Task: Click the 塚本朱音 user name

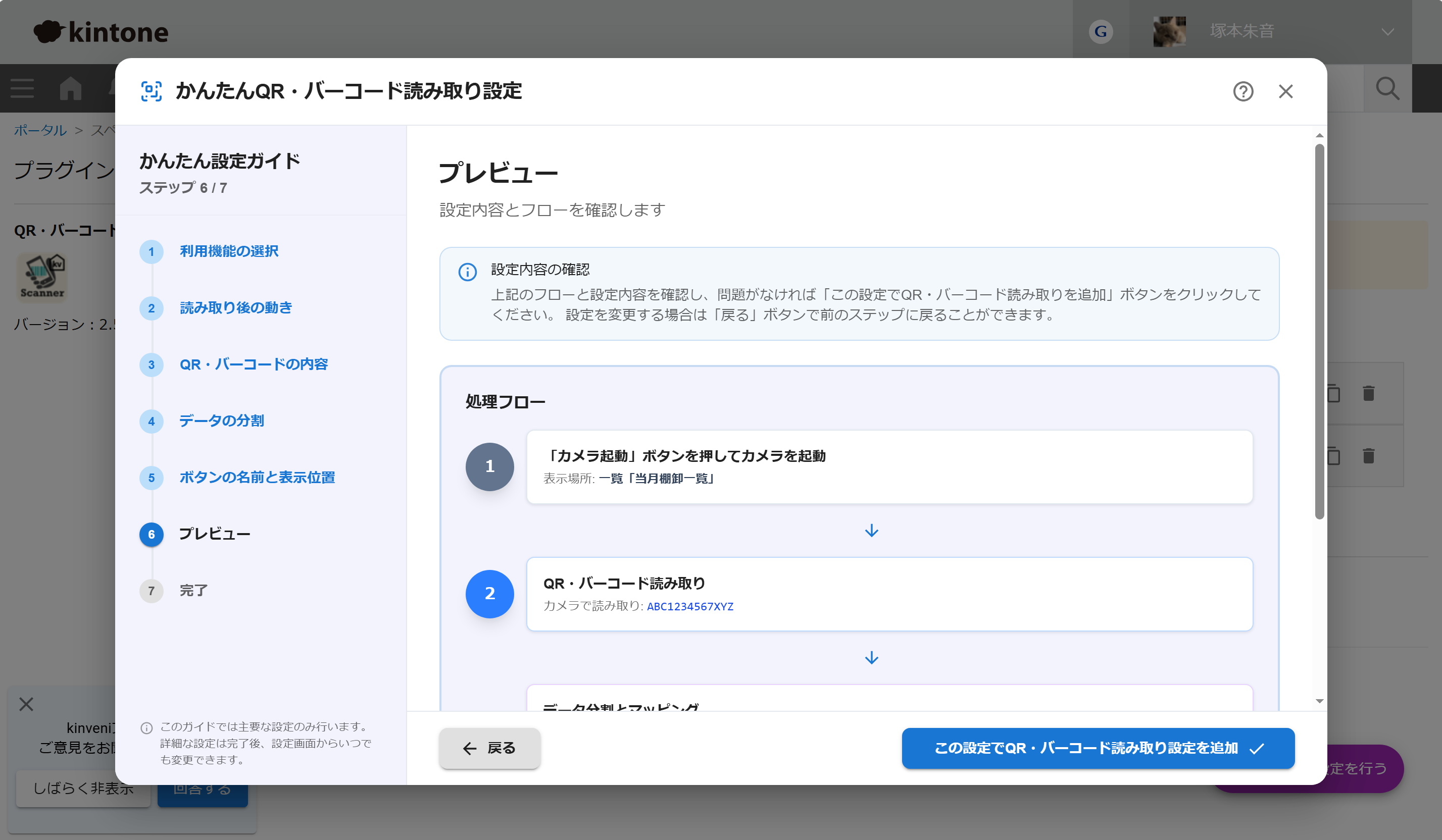Action: pos(1241,31)
